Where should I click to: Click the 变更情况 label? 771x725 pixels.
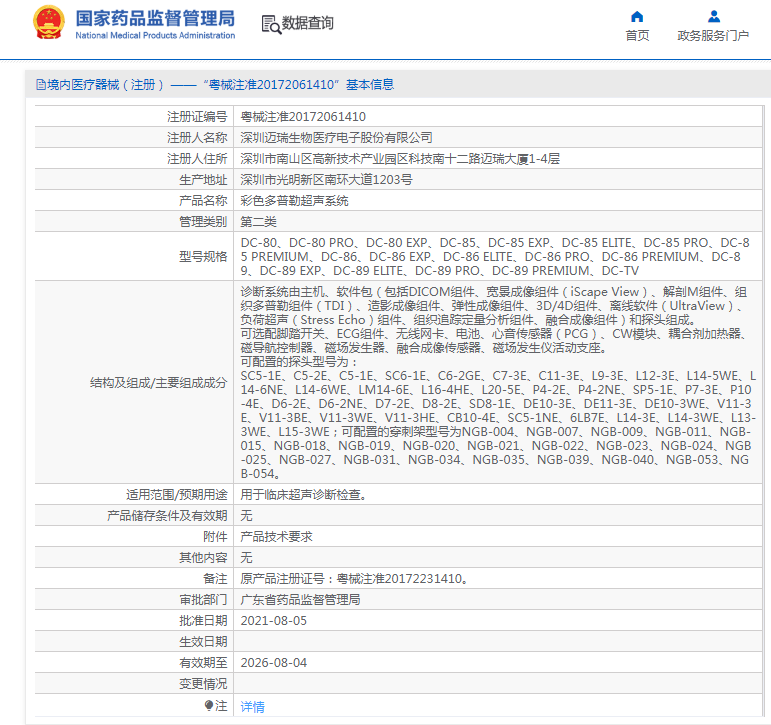click(203, 684)
